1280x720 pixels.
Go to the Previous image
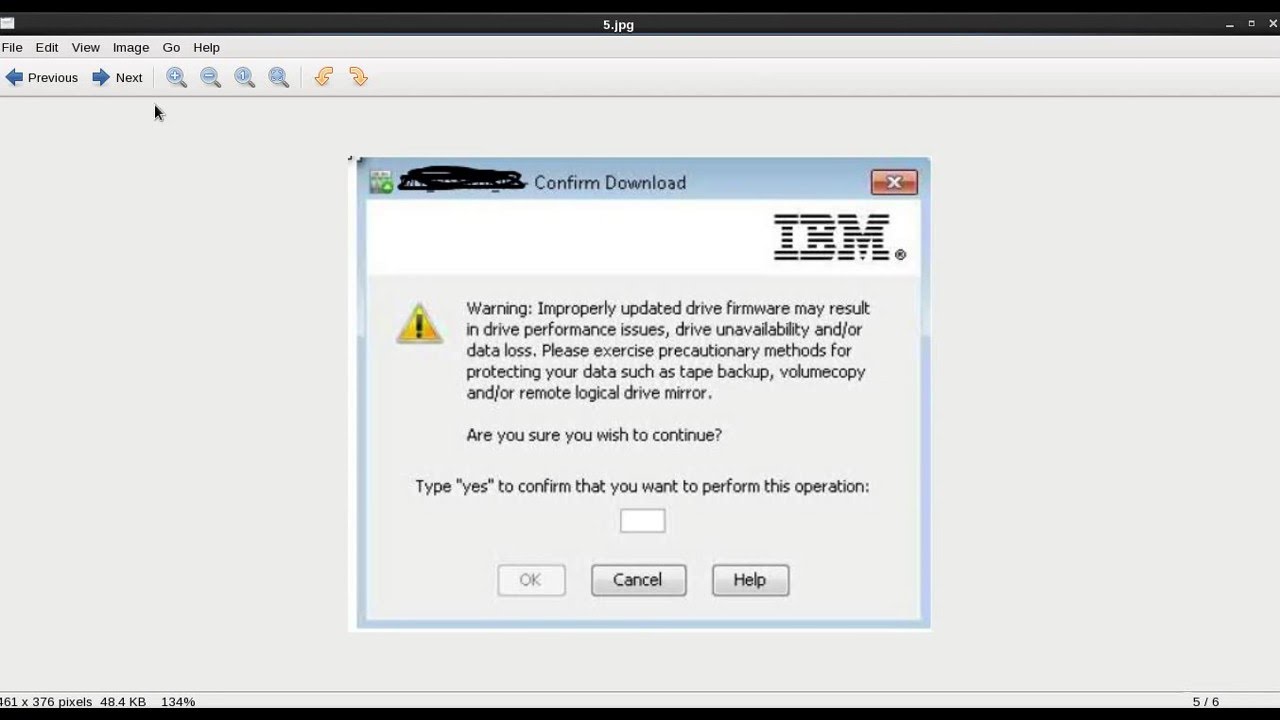(x=41, y=77)
